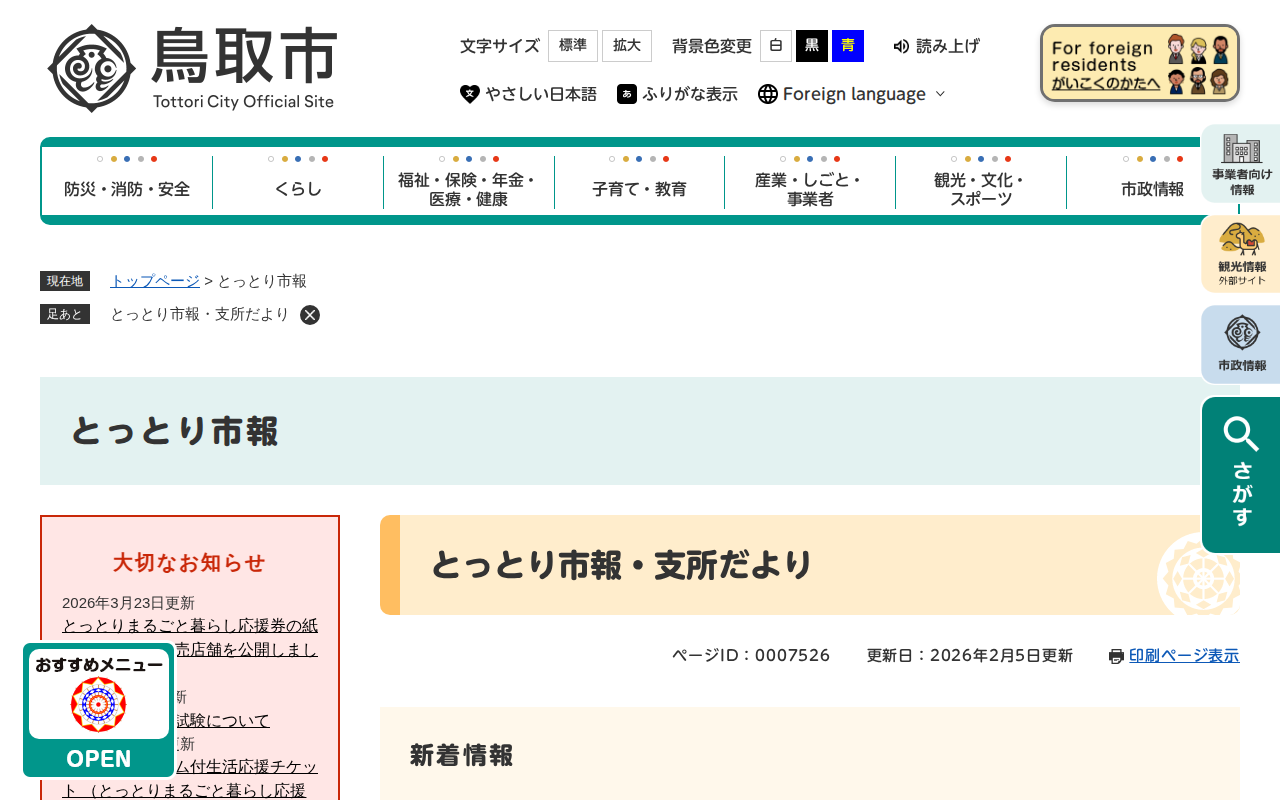Set text size to standard

tap(573, 46)
